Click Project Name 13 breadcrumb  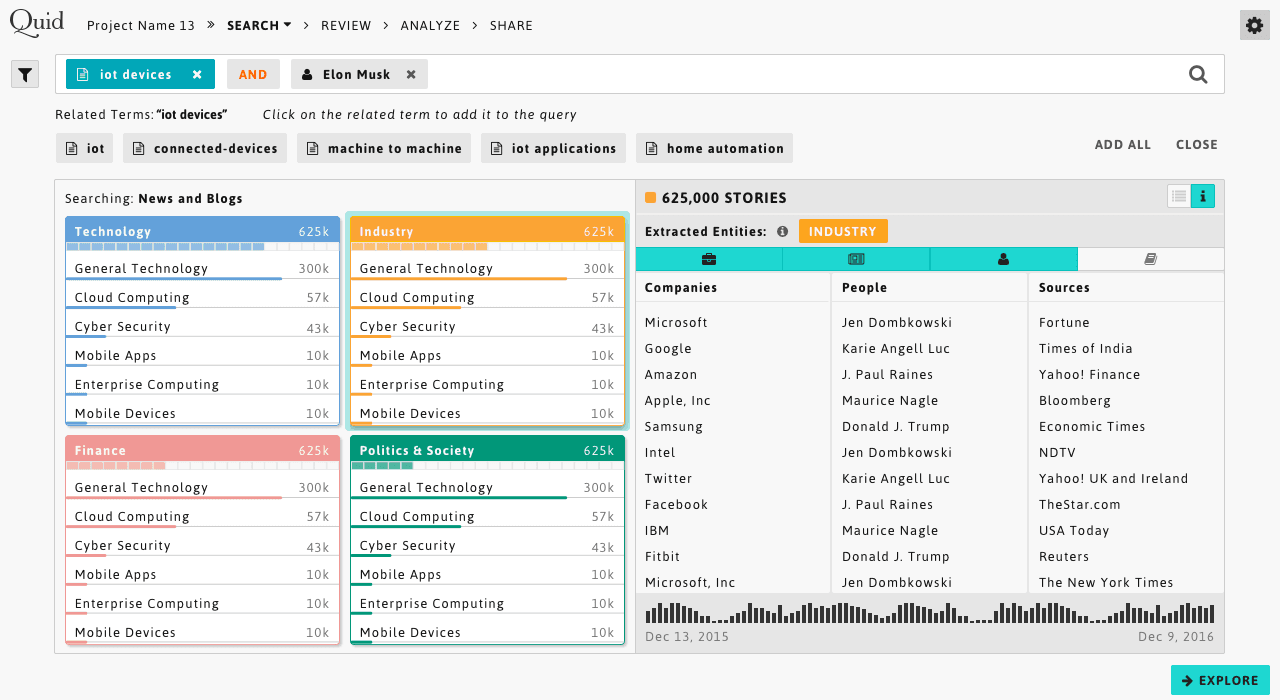141,25
